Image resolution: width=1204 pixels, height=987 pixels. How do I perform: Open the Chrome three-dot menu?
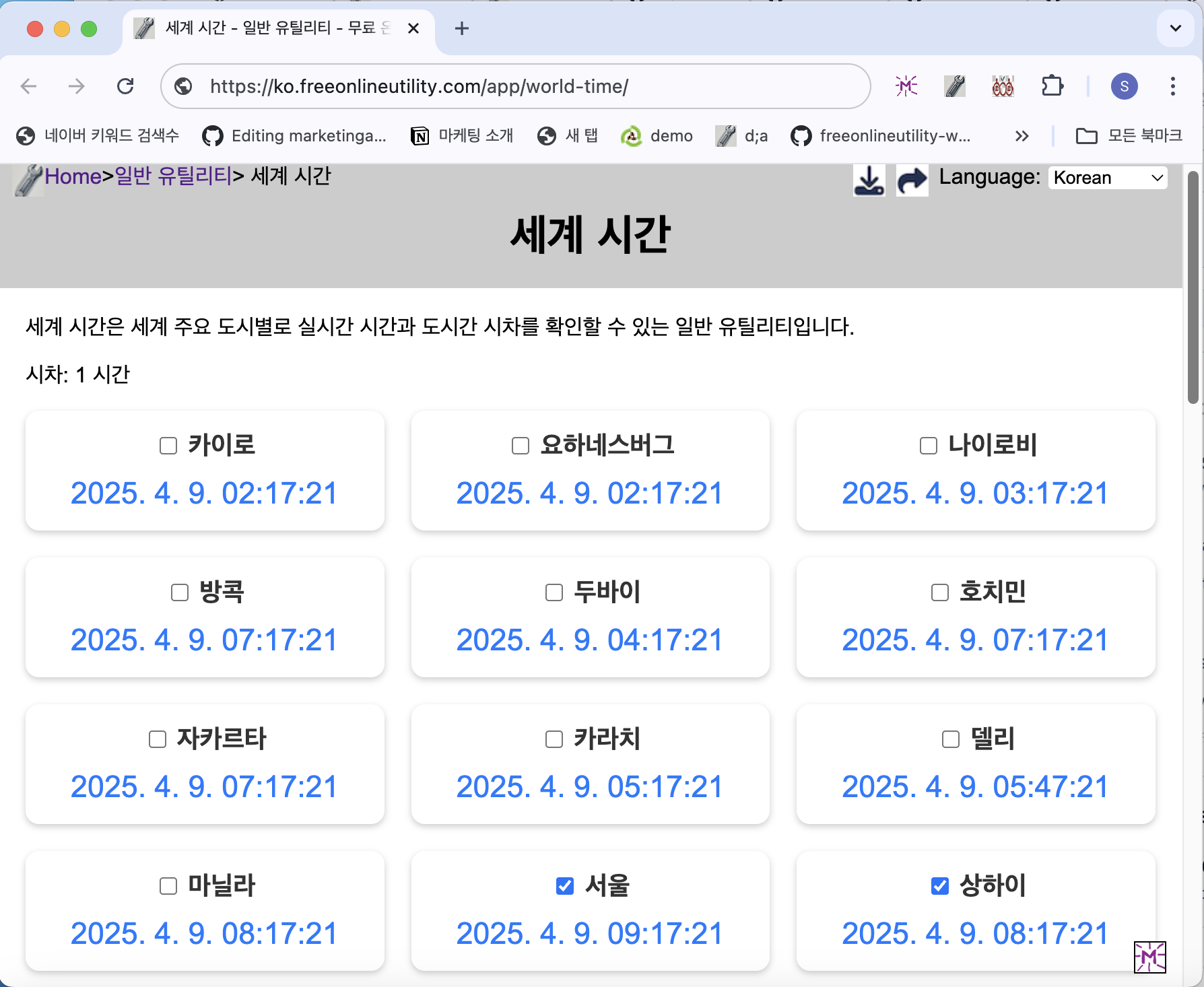click(x=1172, y=86)
